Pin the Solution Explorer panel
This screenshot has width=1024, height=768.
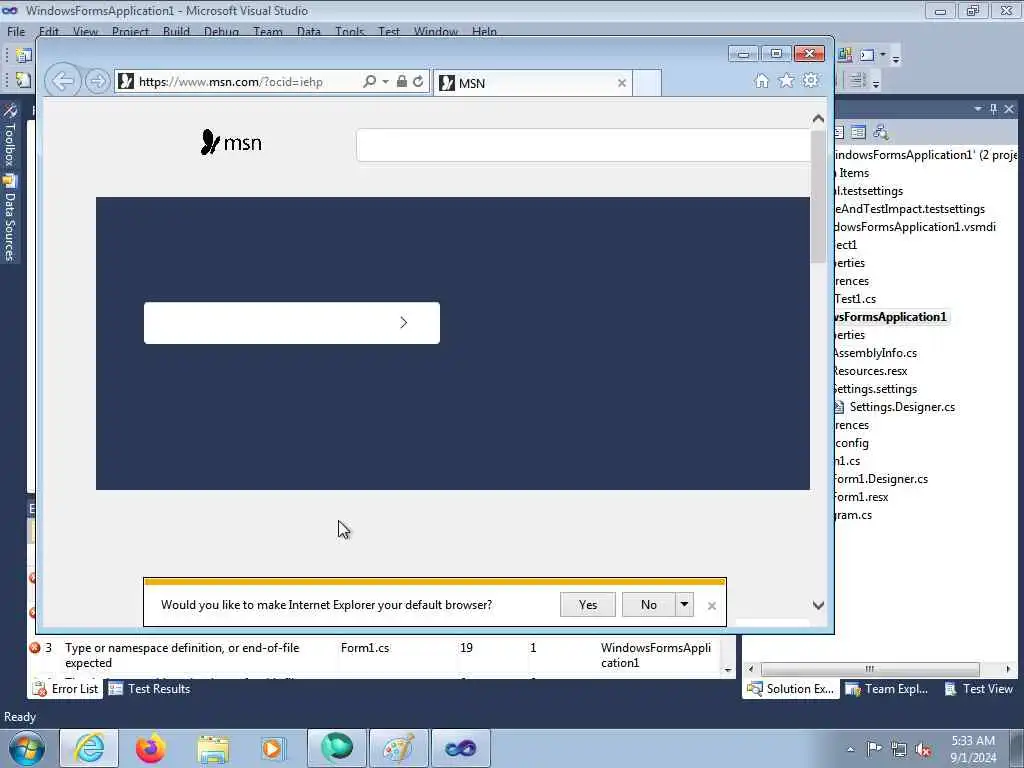(993, 109)
